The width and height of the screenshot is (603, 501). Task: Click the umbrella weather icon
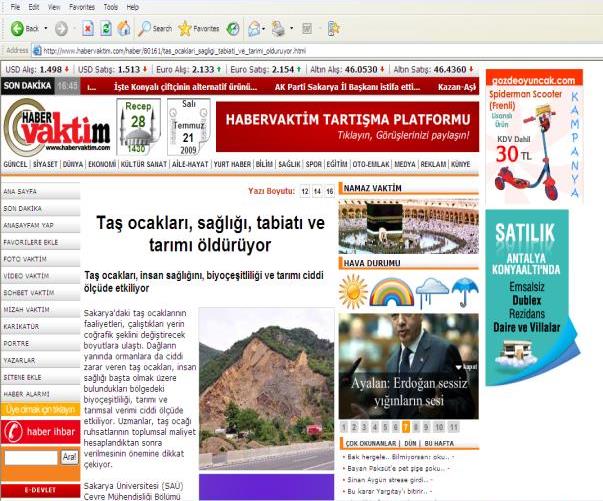465,292
